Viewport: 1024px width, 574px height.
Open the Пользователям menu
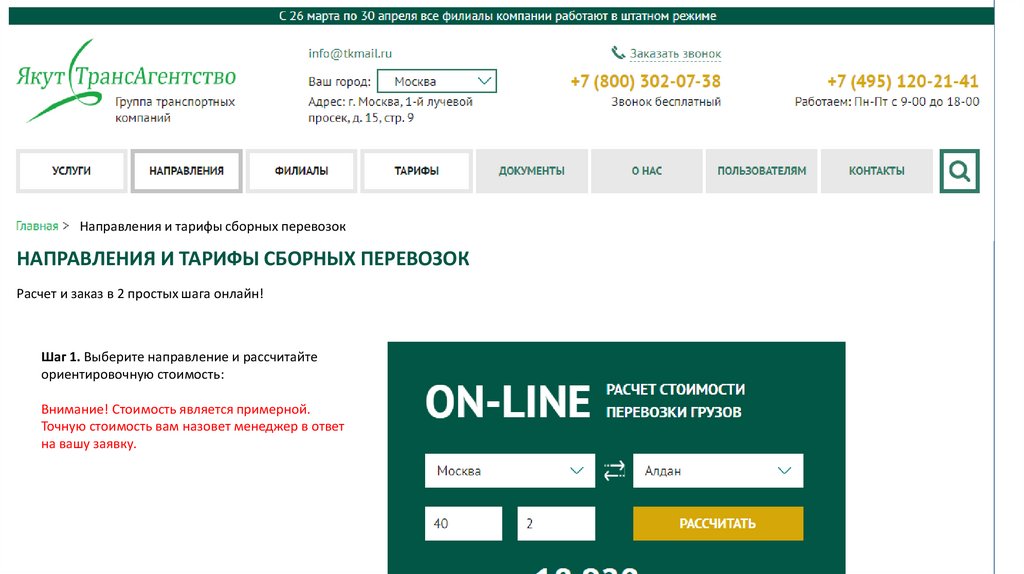coord(761,171)
